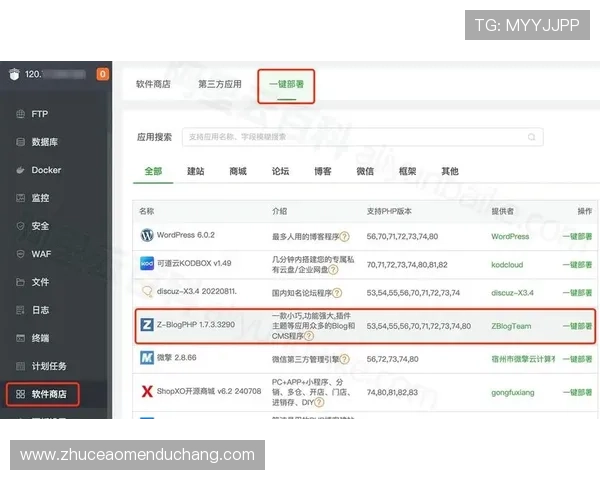Viewport: 600px width, 480px height.
Task: Focus the 应用搜索 input field
Action: pos(362,137)
